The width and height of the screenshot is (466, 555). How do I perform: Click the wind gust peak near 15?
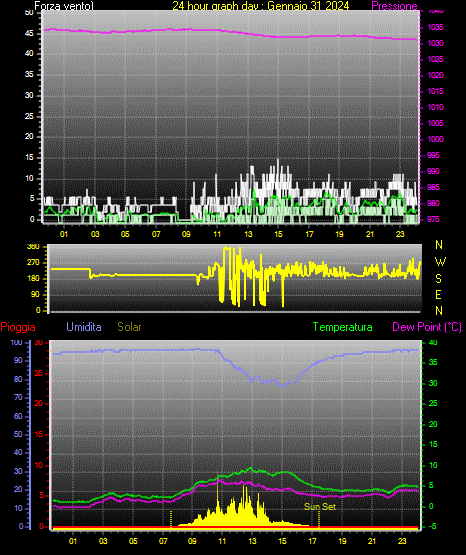278,160
